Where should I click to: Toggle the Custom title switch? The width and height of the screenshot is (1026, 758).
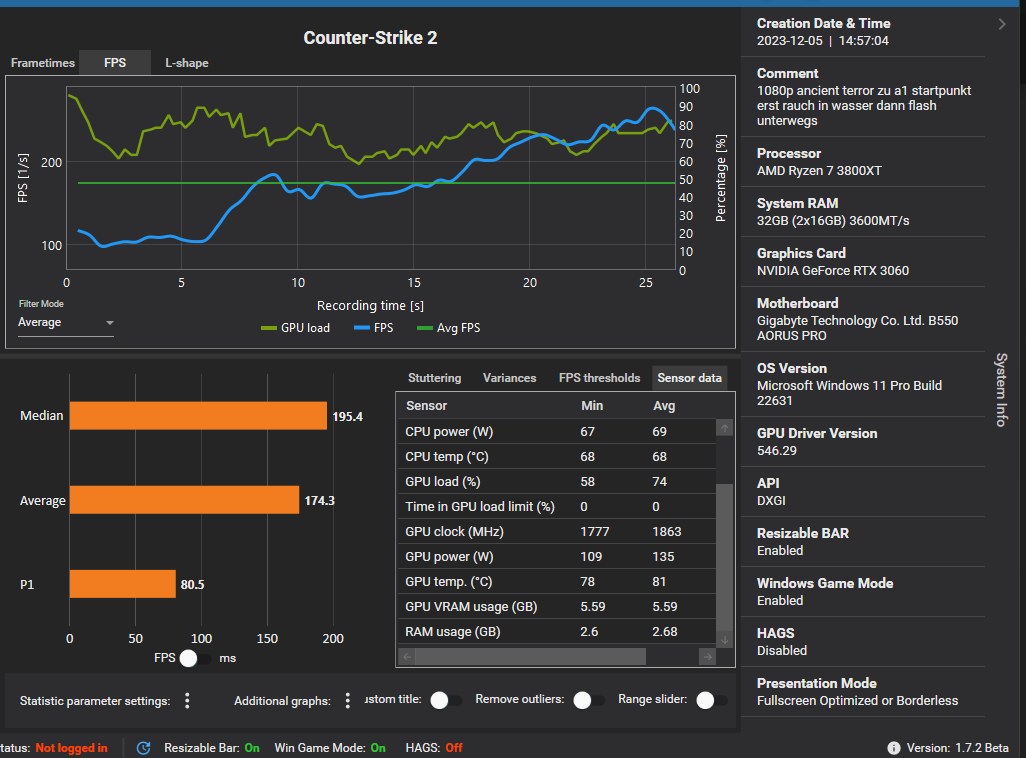pos(446,700)
